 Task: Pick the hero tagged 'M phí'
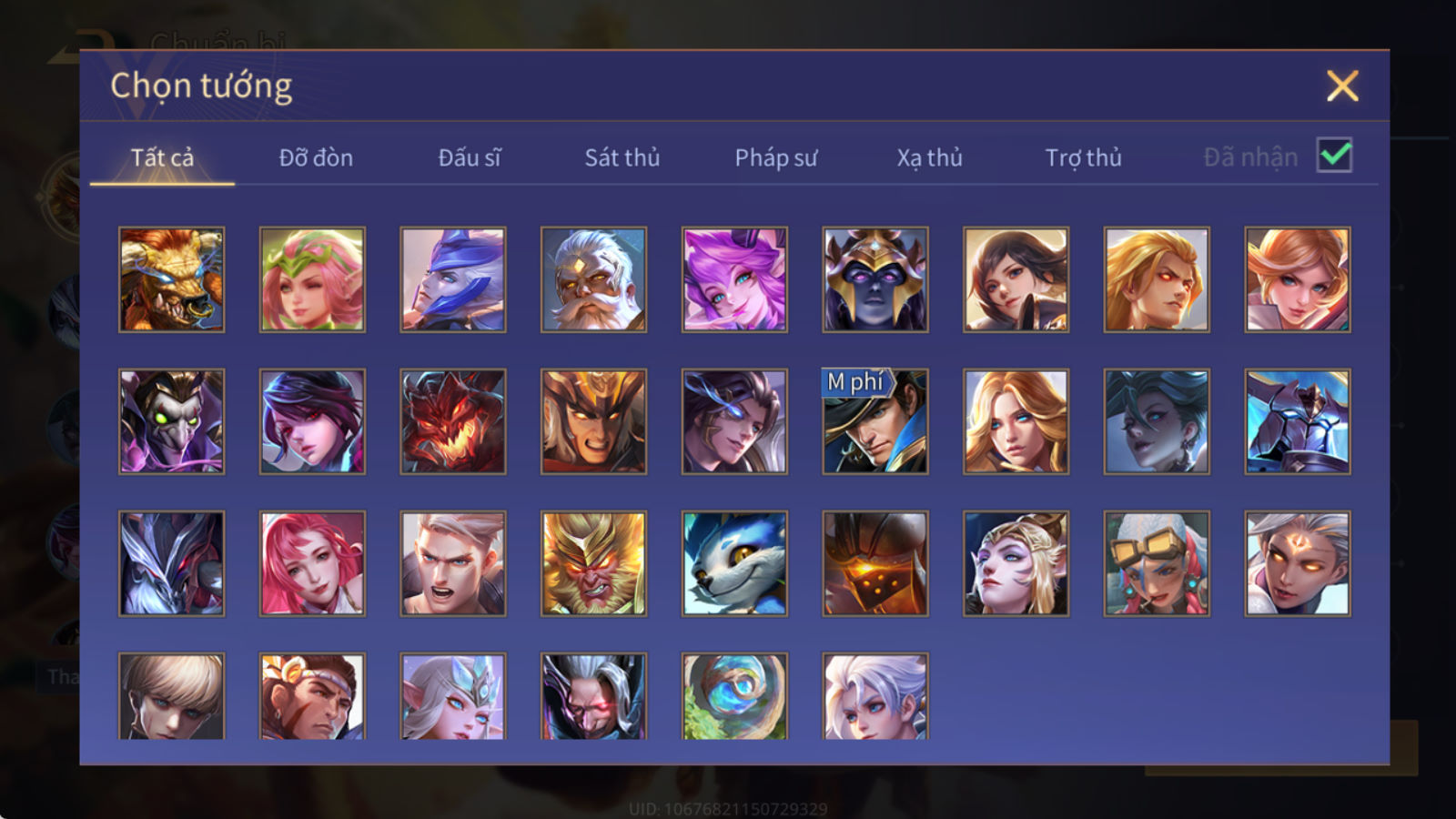click(875, 421)
